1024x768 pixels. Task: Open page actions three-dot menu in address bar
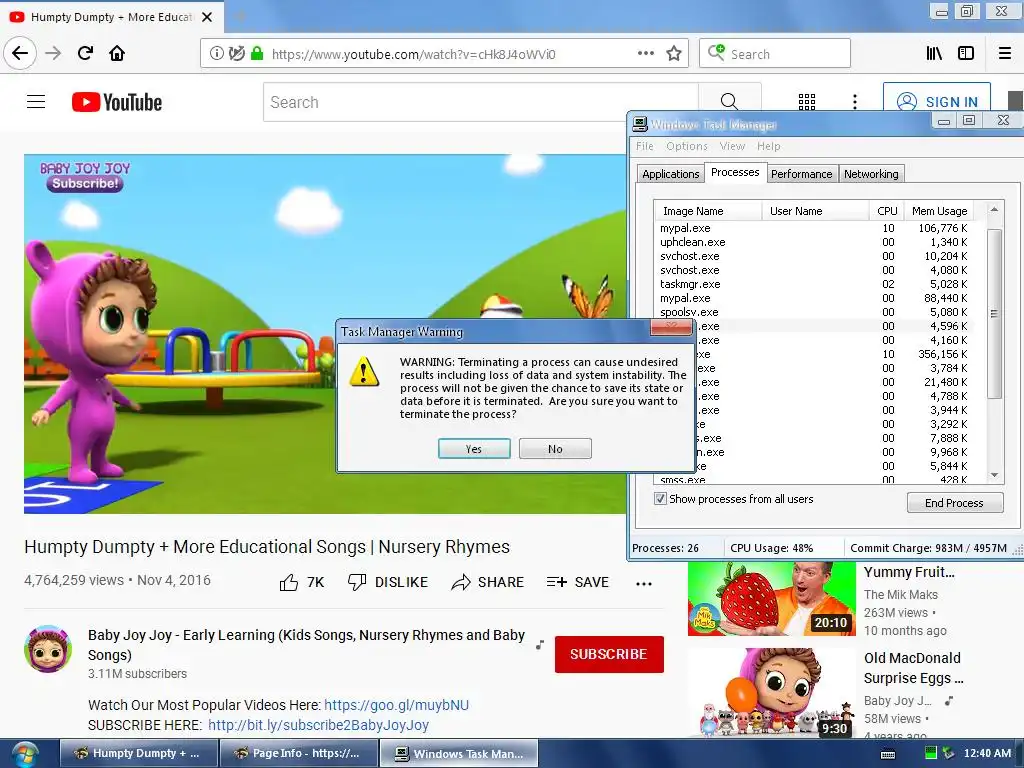[x=645, y=54]
